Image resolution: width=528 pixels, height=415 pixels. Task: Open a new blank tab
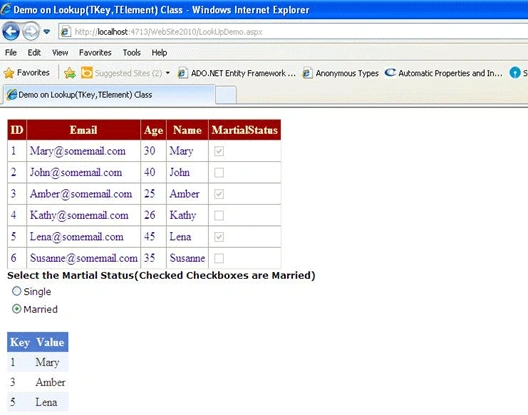pos(226,95)
